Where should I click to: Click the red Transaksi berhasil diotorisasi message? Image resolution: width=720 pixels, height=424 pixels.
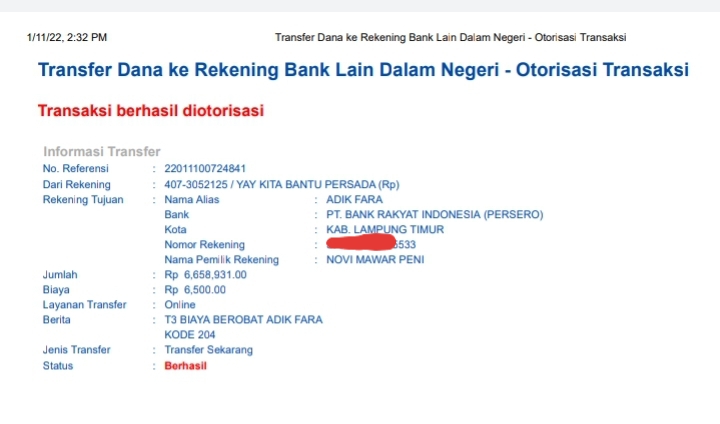click(151, 111)
